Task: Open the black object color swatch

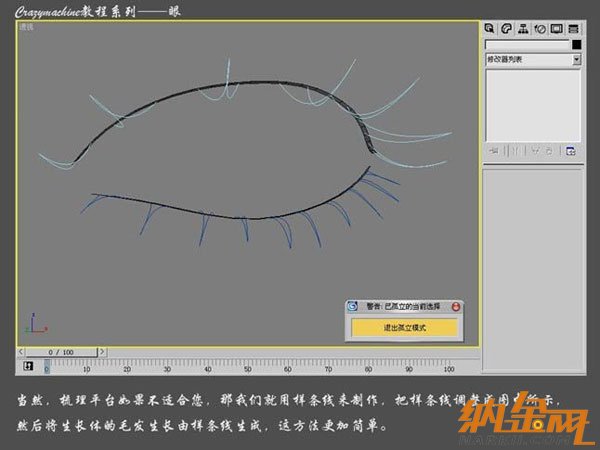Action: [x=577, y=45]
